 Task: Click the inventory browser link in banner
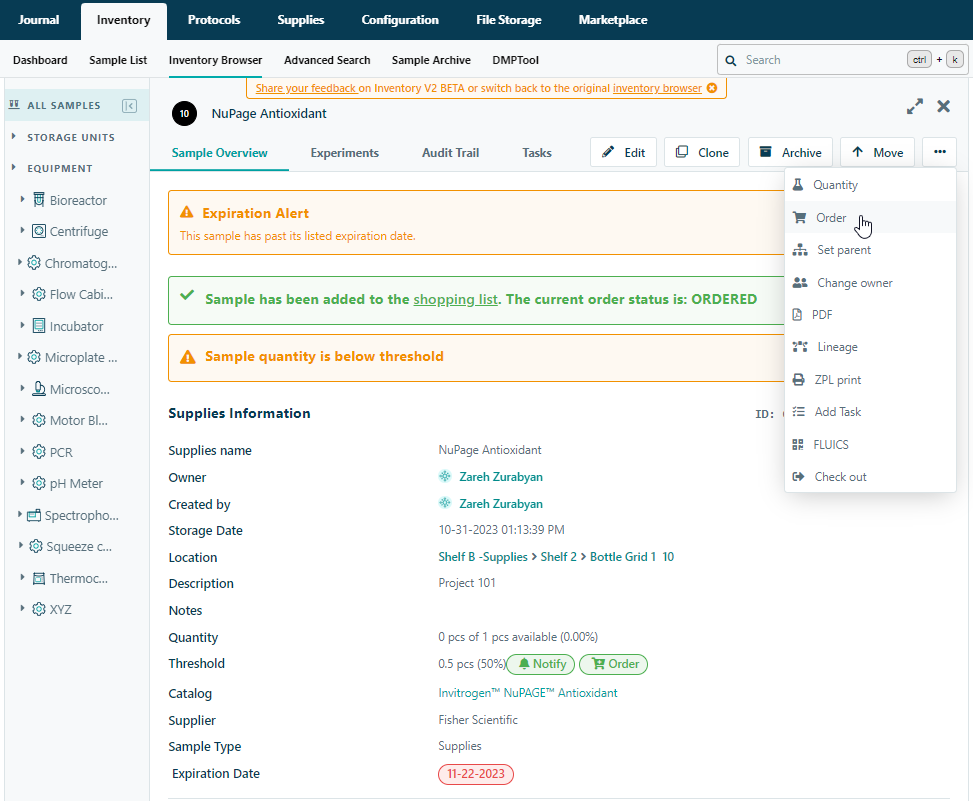click(657, 88)
